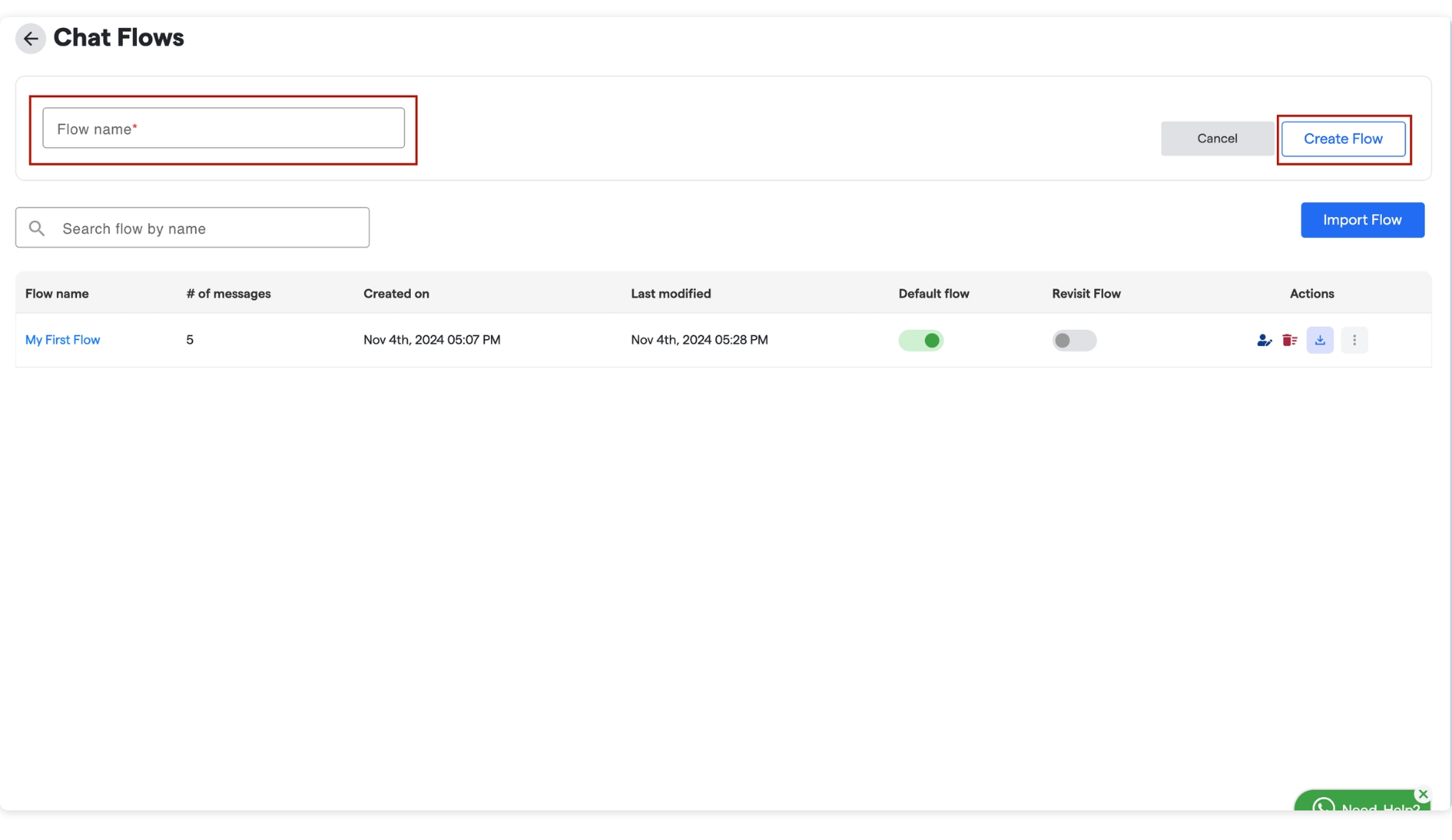Click the magnifier icon in the search box
1452x840 pixels.
(x=37, y=228)
